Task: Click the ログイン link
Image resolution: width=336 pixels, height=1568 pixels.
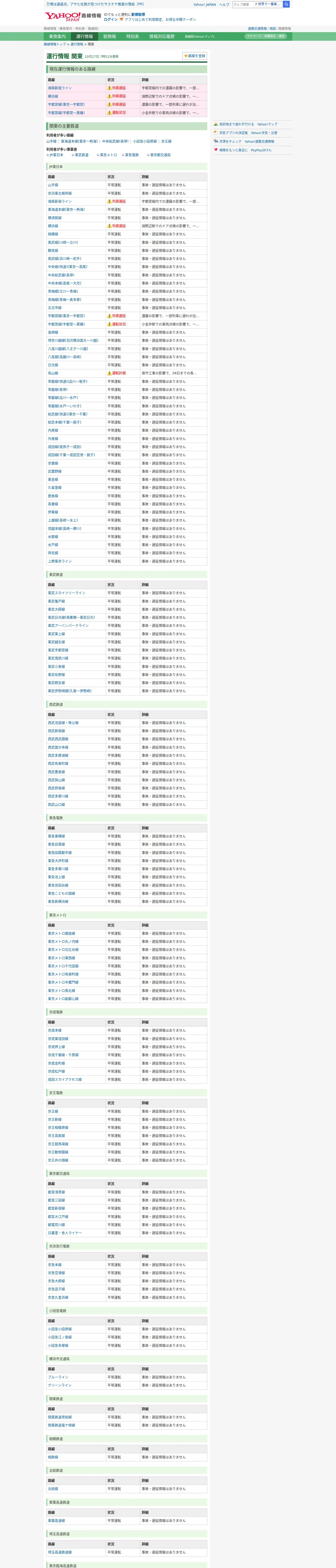Action: point(110,20)
